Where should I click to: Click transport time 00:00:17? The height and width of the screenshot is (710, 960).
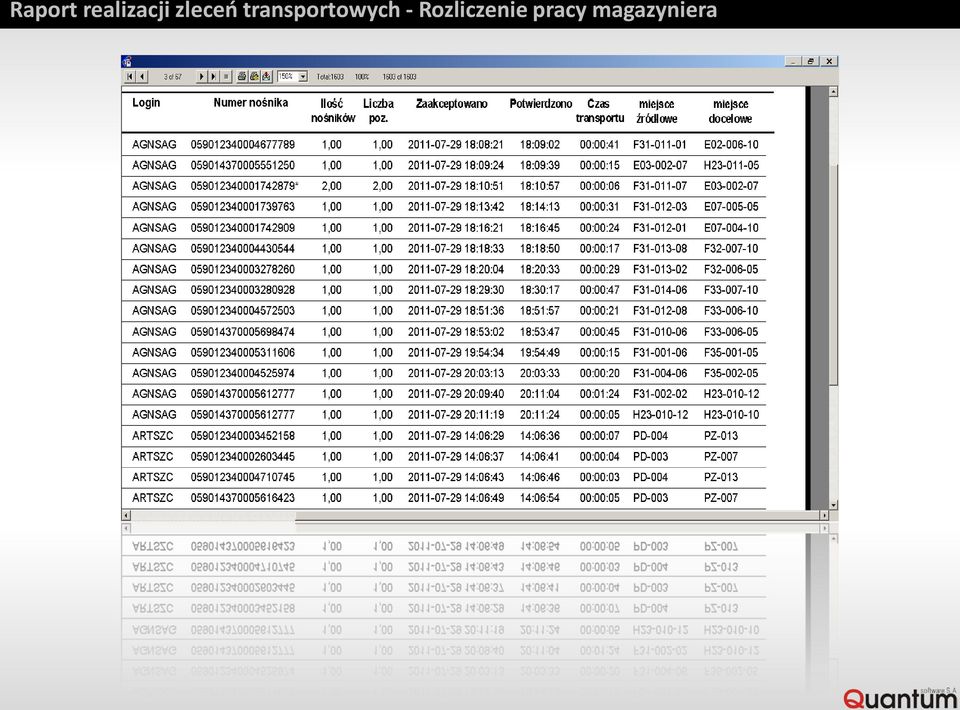pyautogui.click(x=599, y=248)
